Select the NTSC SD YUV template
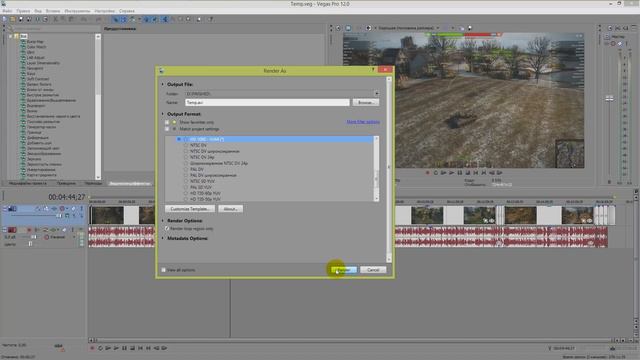The width and height of the screenshot is (640, 360). tap(202, 181)
